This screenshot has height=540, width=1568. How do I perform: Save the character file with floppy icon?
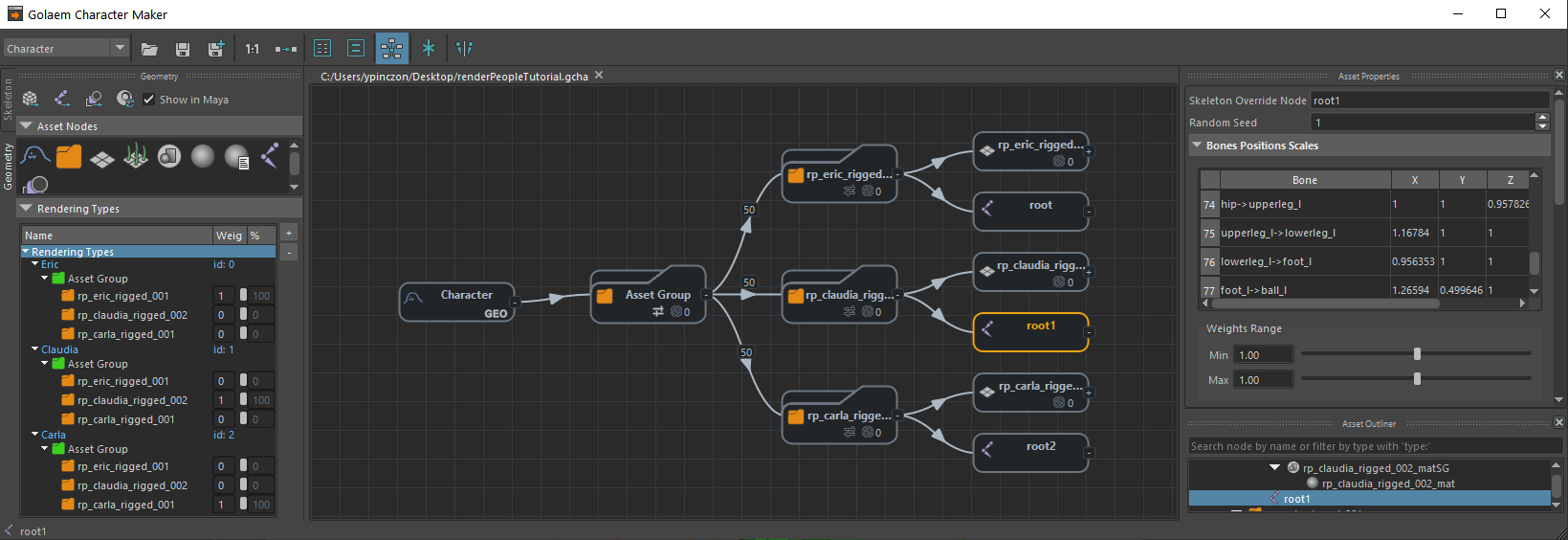183,49
